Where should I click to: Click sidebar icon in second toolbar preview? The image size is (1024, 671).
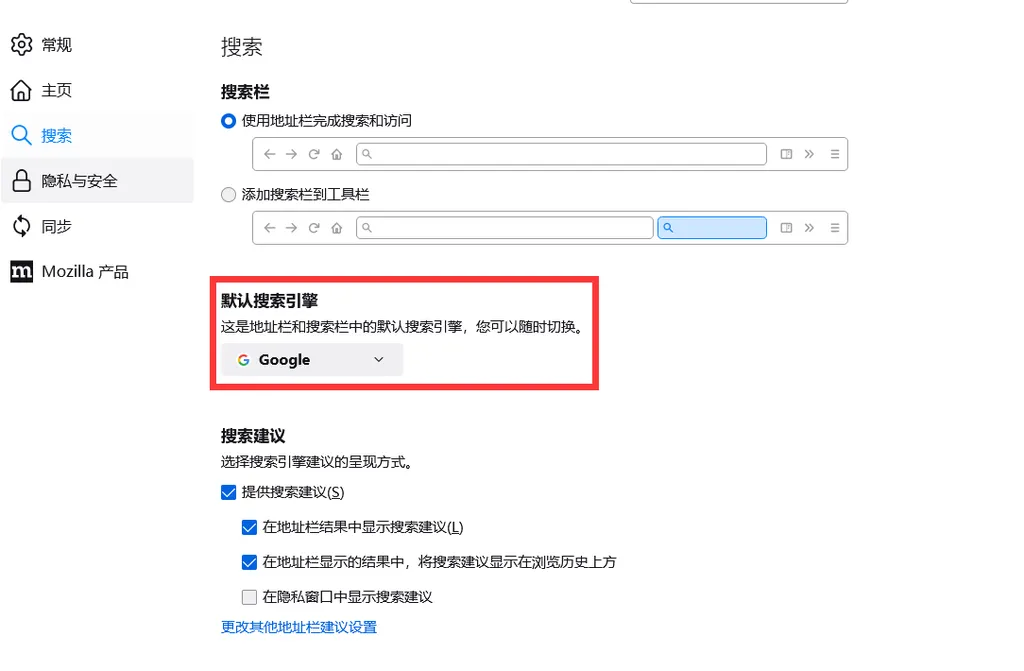point(786,228)
